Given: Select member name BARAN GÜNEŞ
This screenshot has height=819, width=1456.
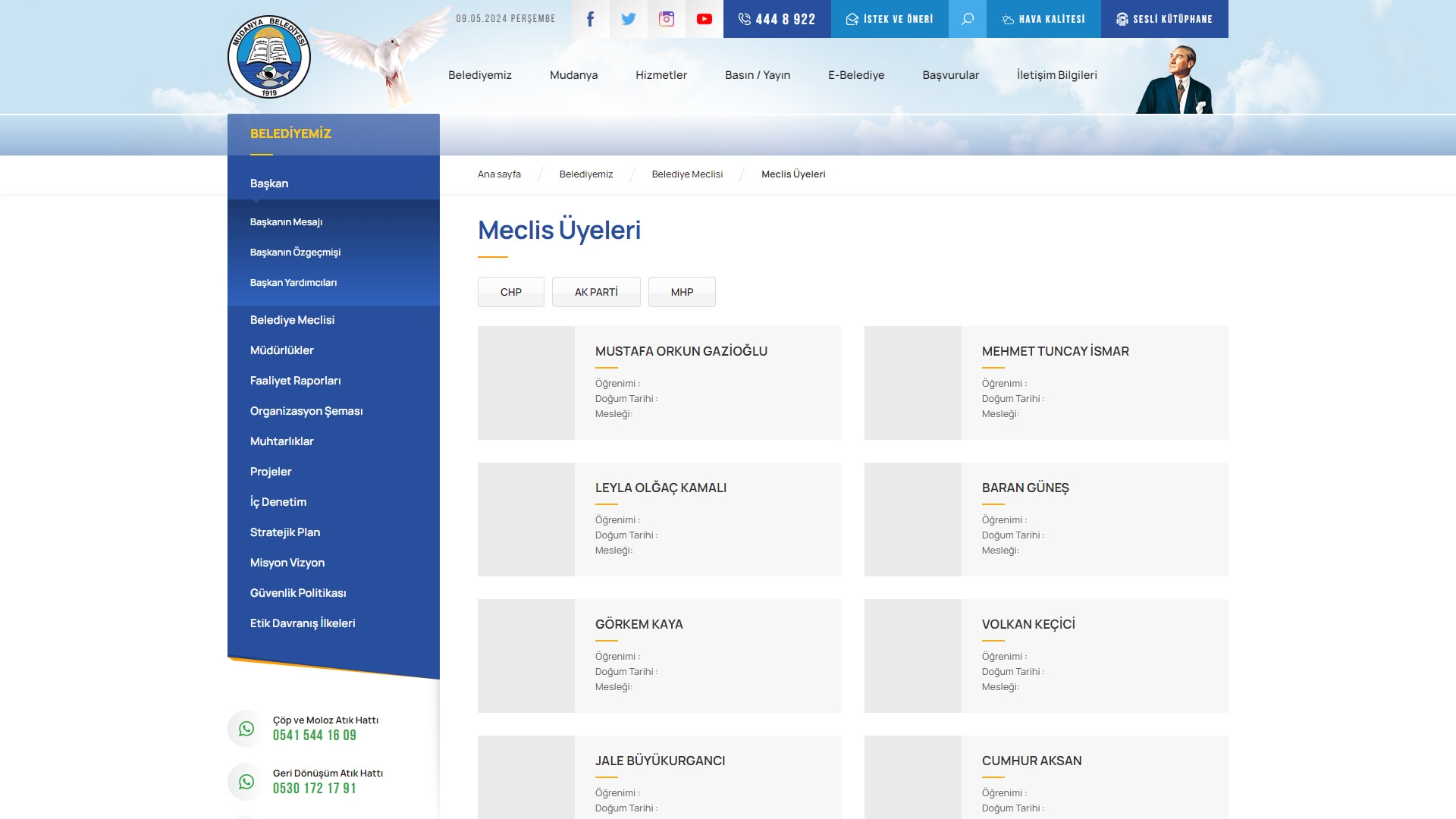Looking at the screenshot, I should 1025,488.
